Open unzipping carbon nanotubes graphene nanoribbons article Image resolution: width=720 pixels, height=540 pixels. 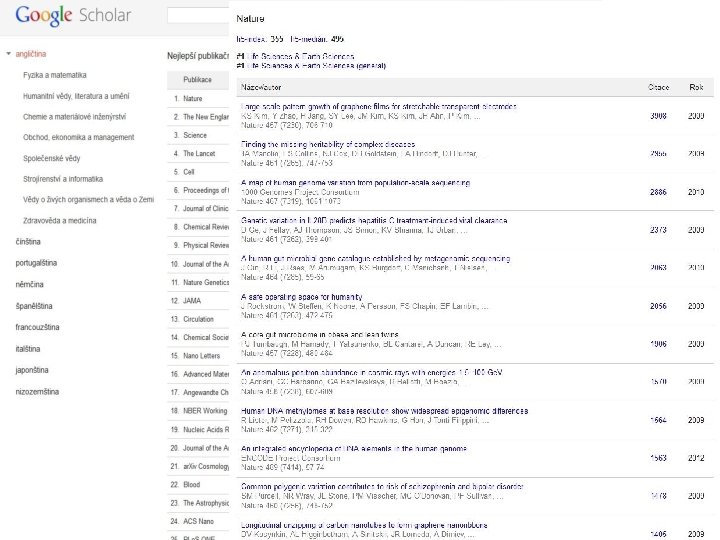tap(364, 525)
